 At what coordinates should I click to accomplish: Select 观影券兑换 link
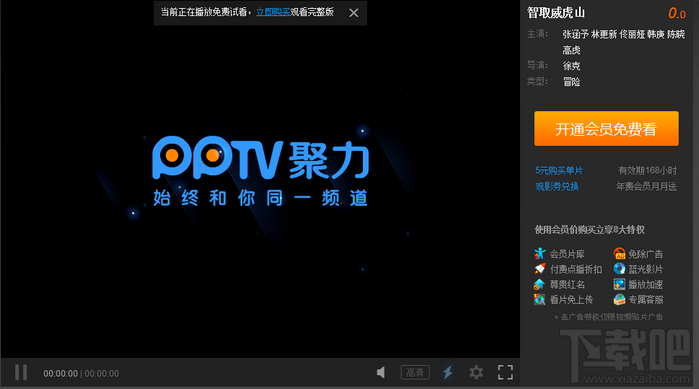tap(557, 187)
